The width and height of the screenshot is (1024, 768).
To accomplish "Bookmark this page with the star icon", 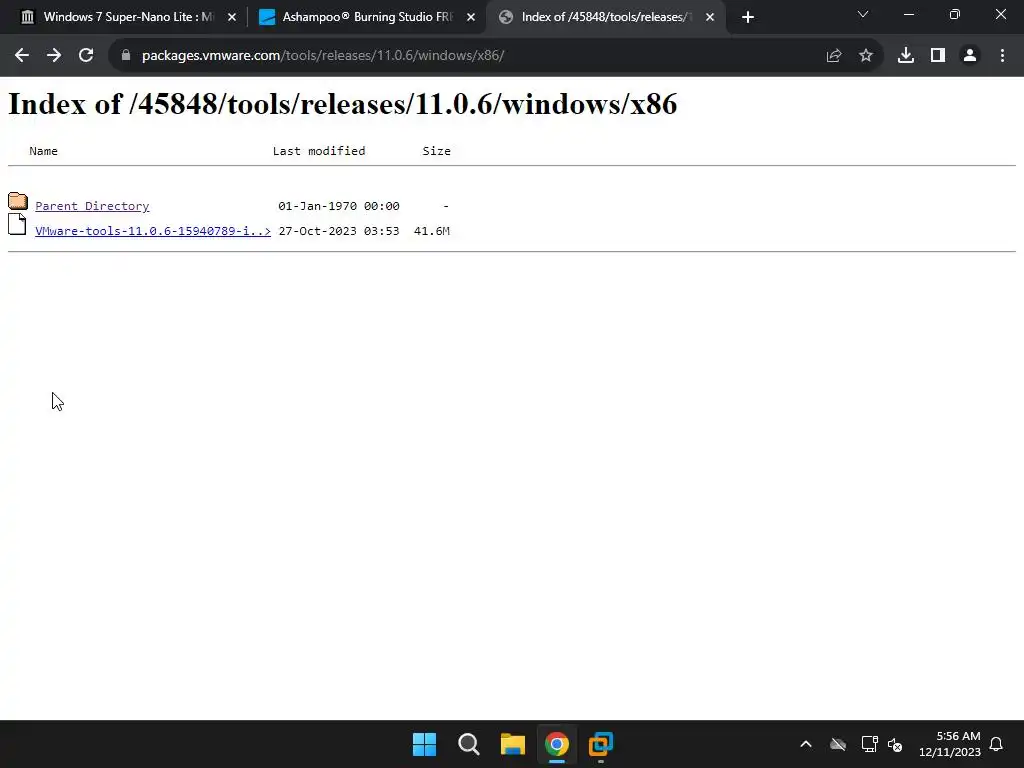I will tap(866, 56).
